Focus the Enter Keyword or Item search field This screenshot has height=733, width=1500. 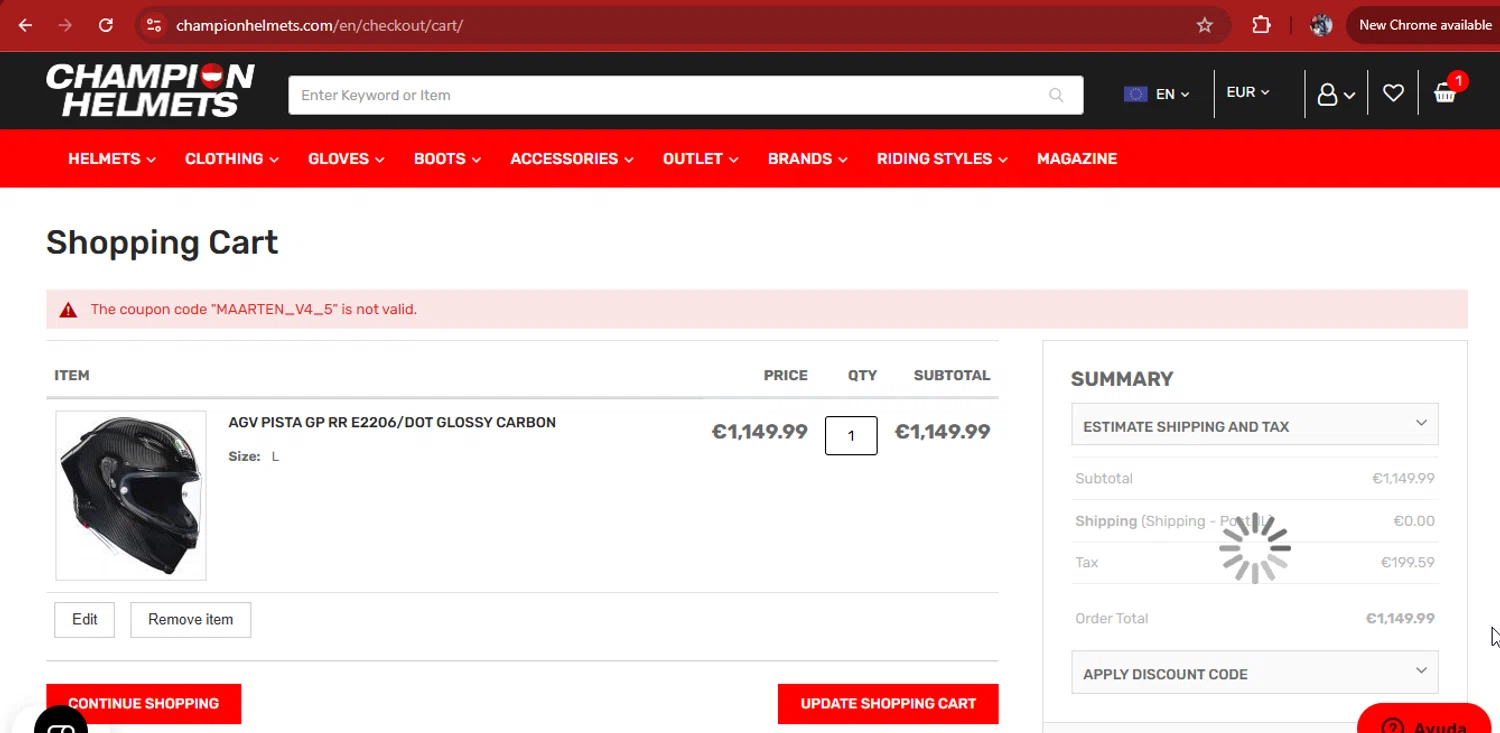(x=685, y=95)
